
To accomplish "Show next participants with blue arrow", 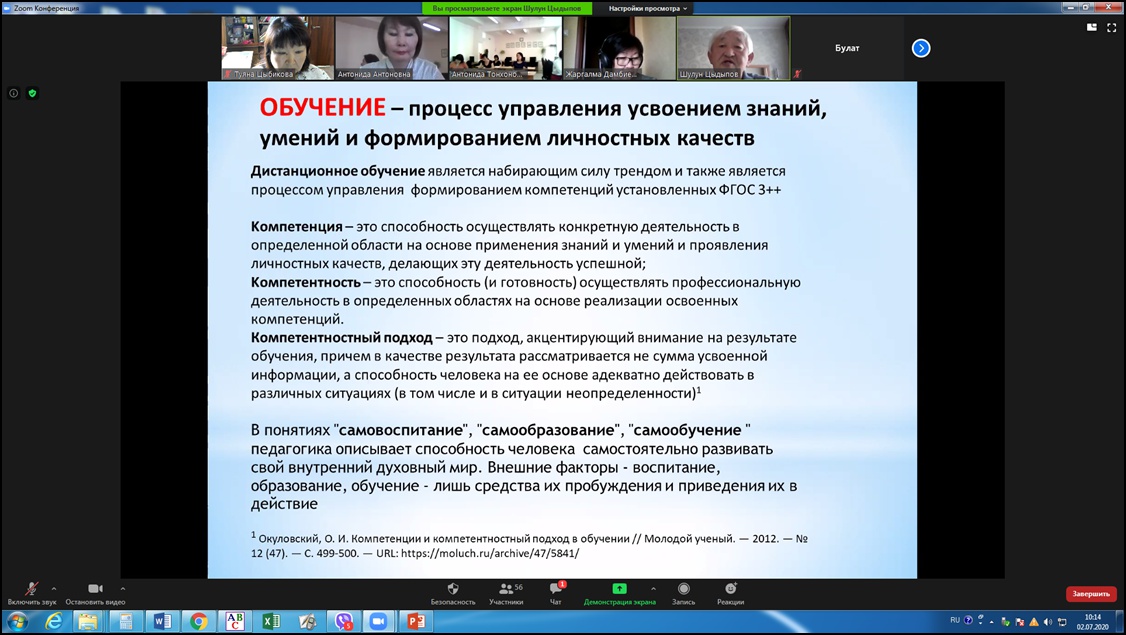I will (x=921, y=48).
